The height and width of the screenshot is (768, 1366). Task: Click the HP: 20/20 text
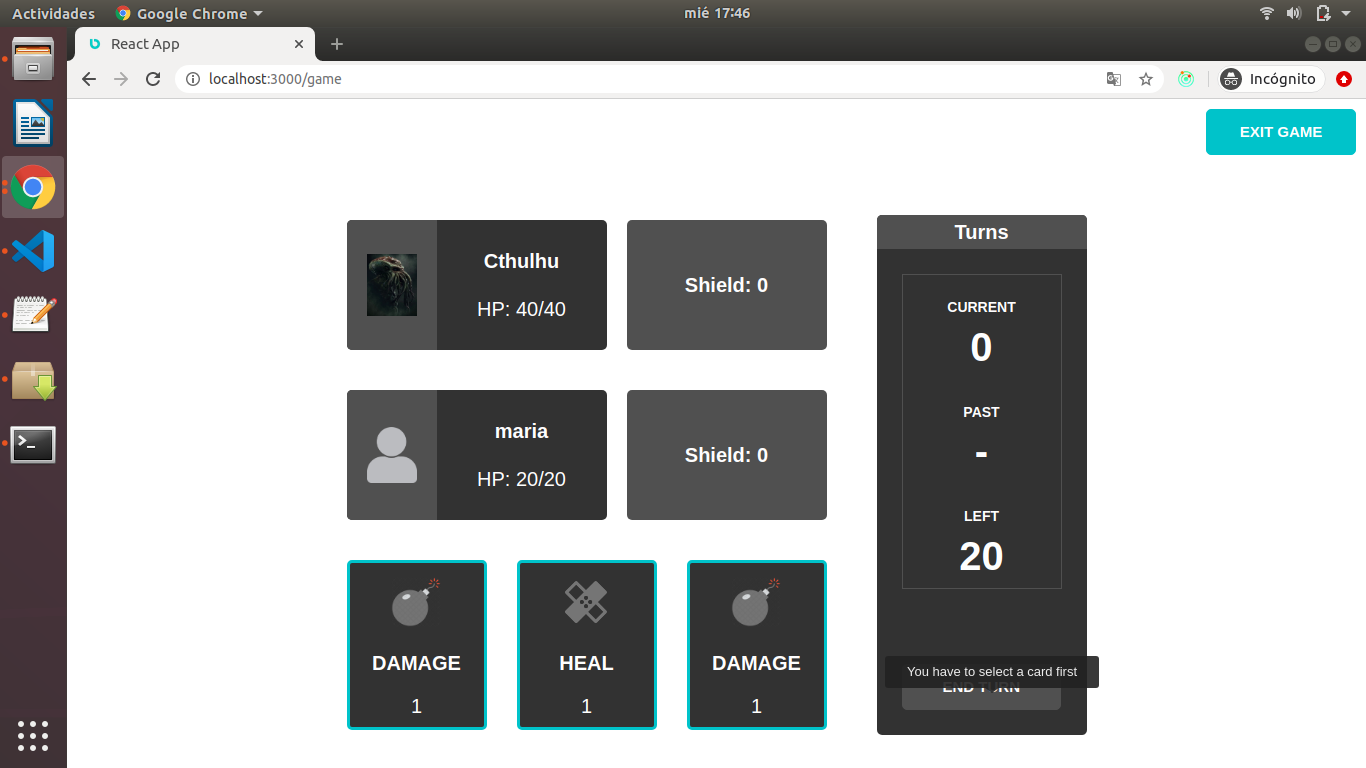click(521, 479)
